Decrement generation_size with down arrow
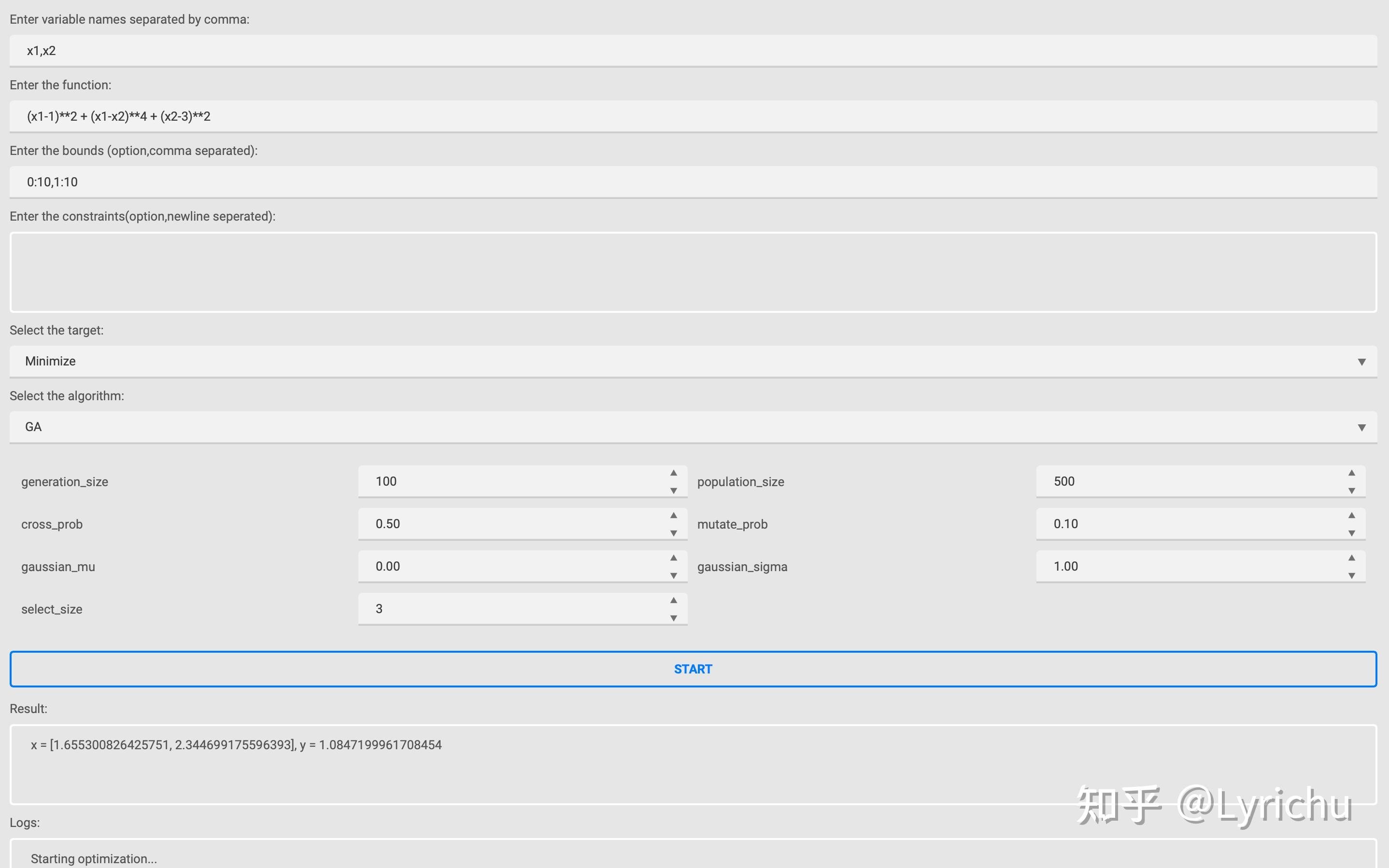Viewport: 1389px width, 868px height. pyautogui.click(x=674, y=490)
